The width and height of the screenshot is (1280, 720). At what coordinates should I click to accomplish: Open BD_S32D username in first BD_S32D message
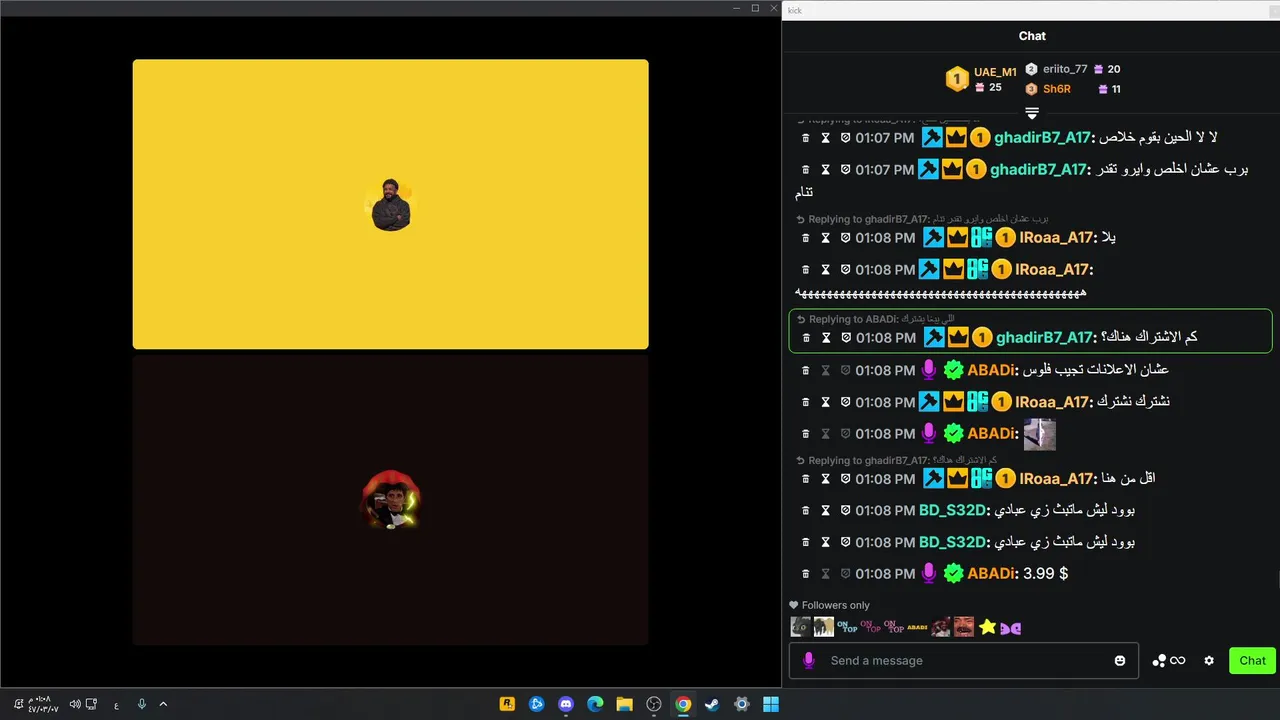[953, 511]
